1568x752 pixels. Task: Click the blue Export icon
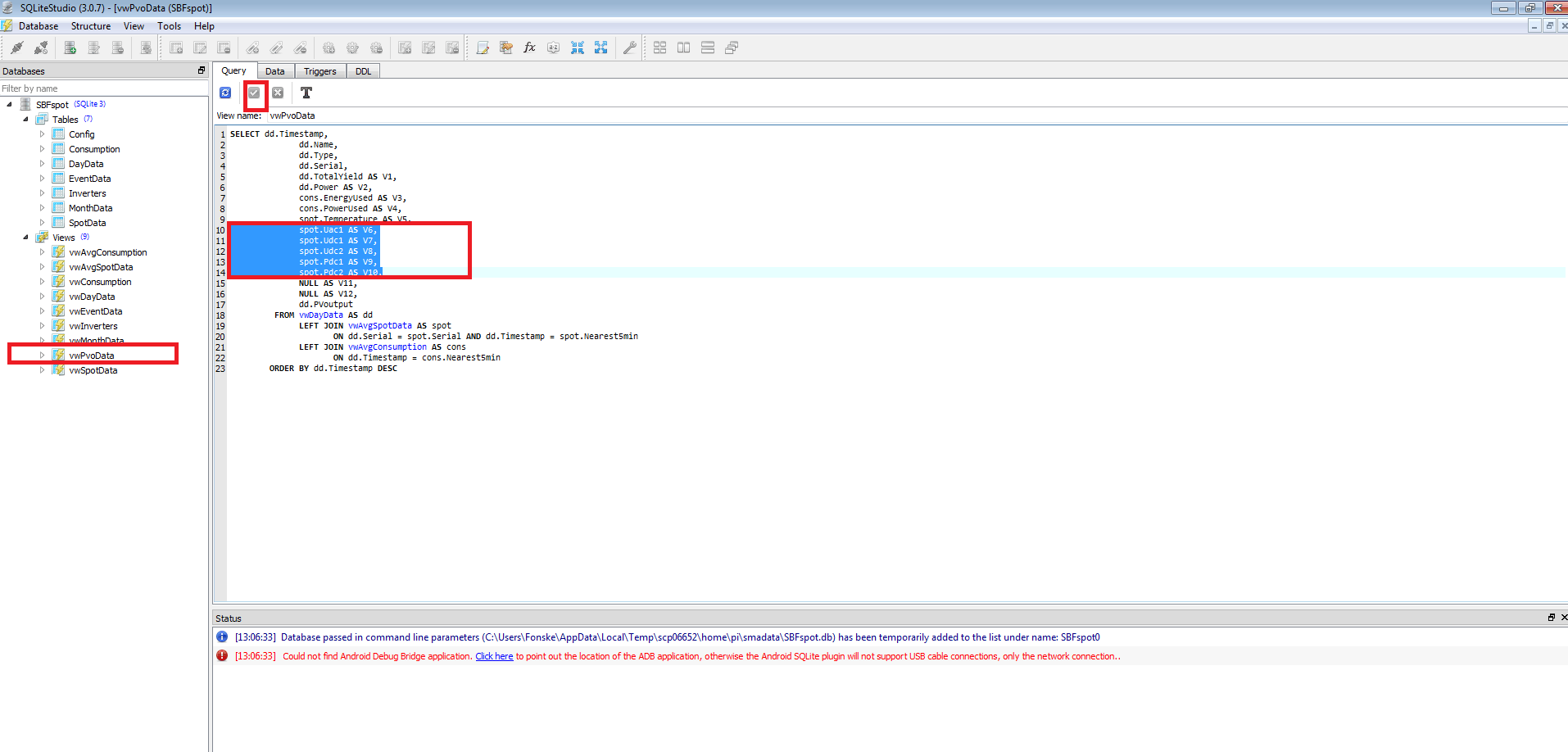pos(601,48)
